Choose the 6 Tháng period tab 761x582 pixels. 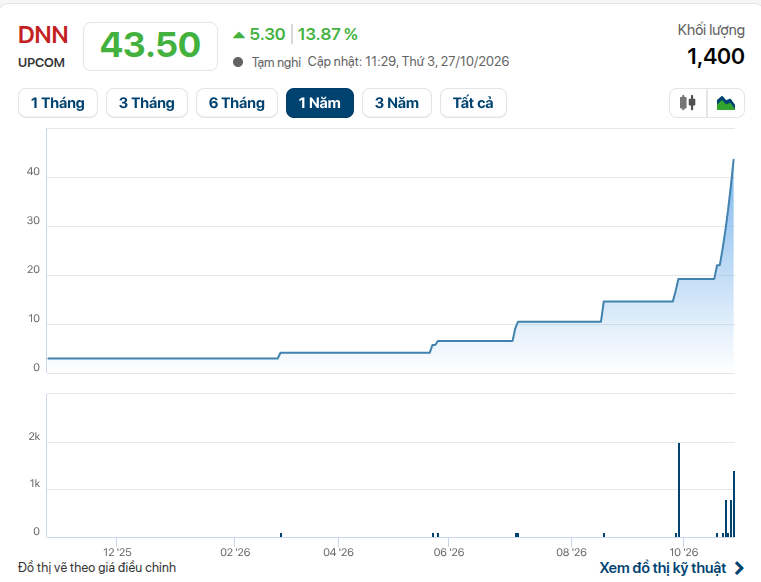click(237, 103)
